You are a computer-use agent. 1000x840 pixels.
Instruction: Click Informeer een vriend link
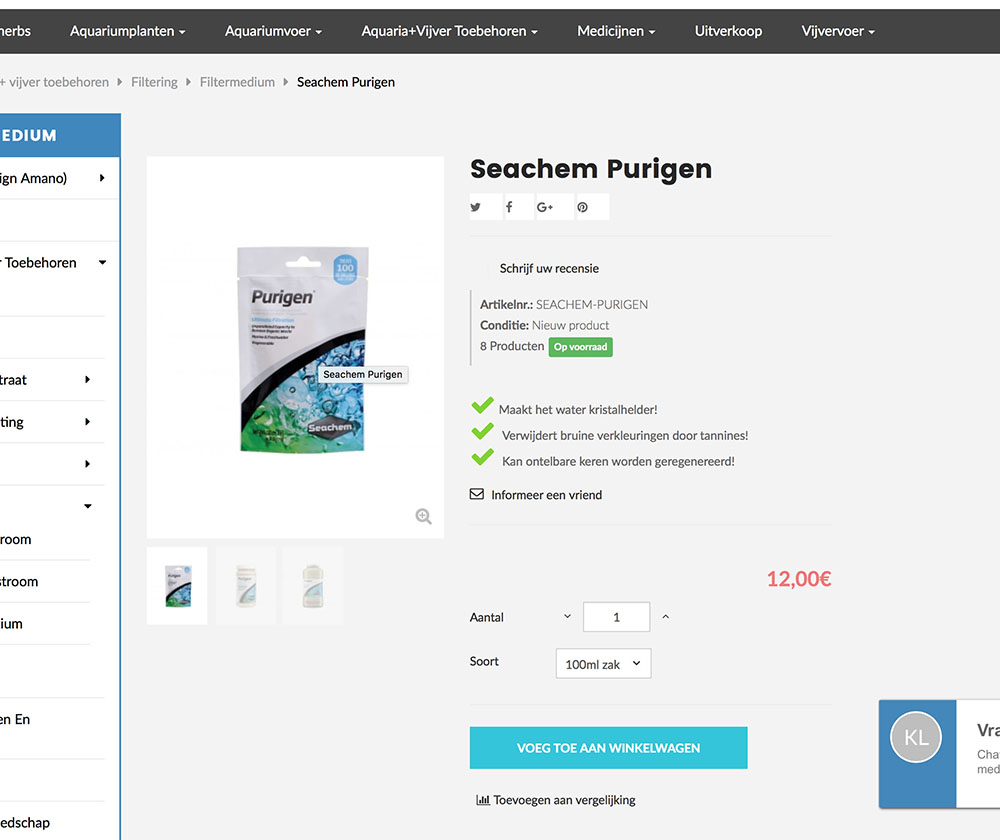(547, 495)
